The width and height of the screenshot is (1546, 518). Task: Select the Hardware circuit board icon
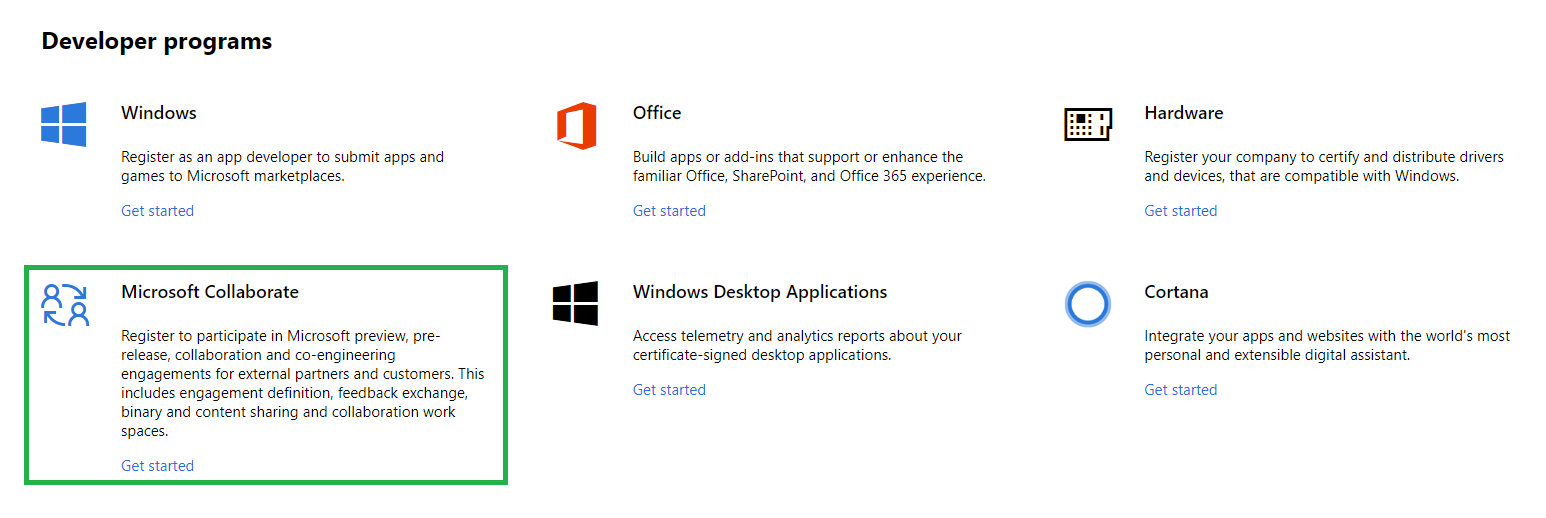[1088, 125]
